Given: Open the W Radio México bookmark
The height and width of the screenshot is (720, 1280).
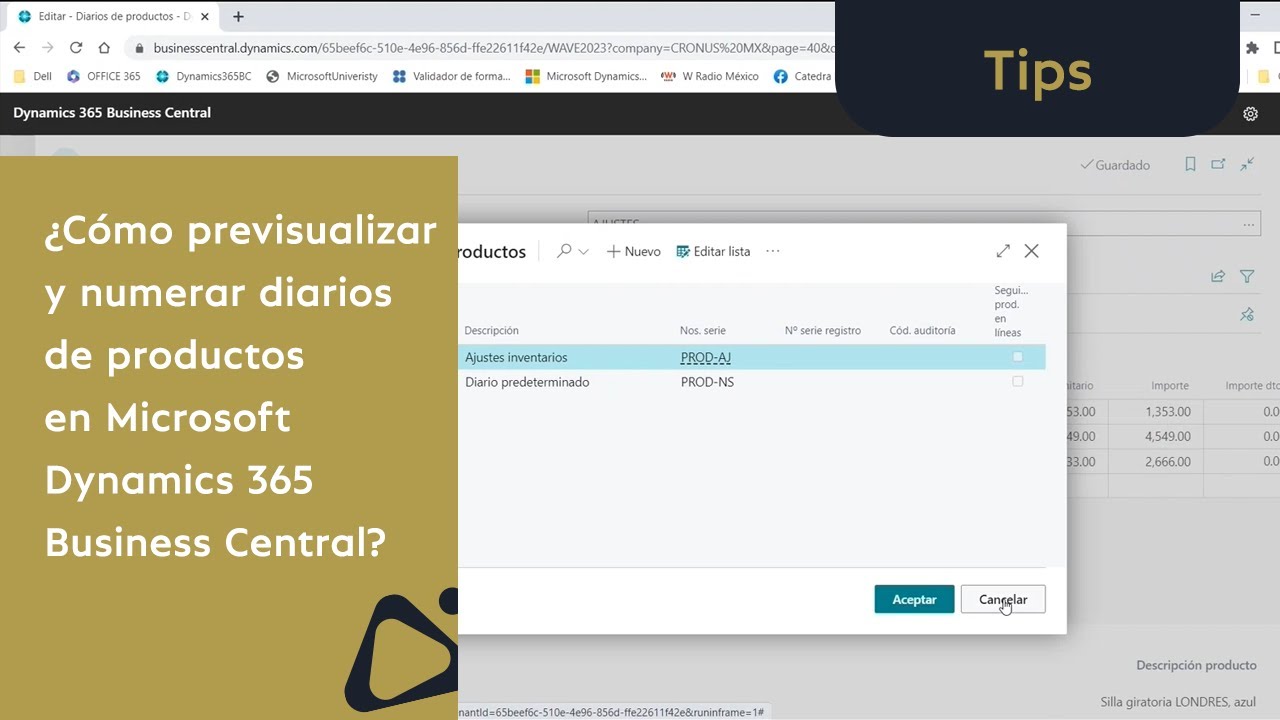Looking at the screenshot, I should pyautogui.click(x=710, y=76).
